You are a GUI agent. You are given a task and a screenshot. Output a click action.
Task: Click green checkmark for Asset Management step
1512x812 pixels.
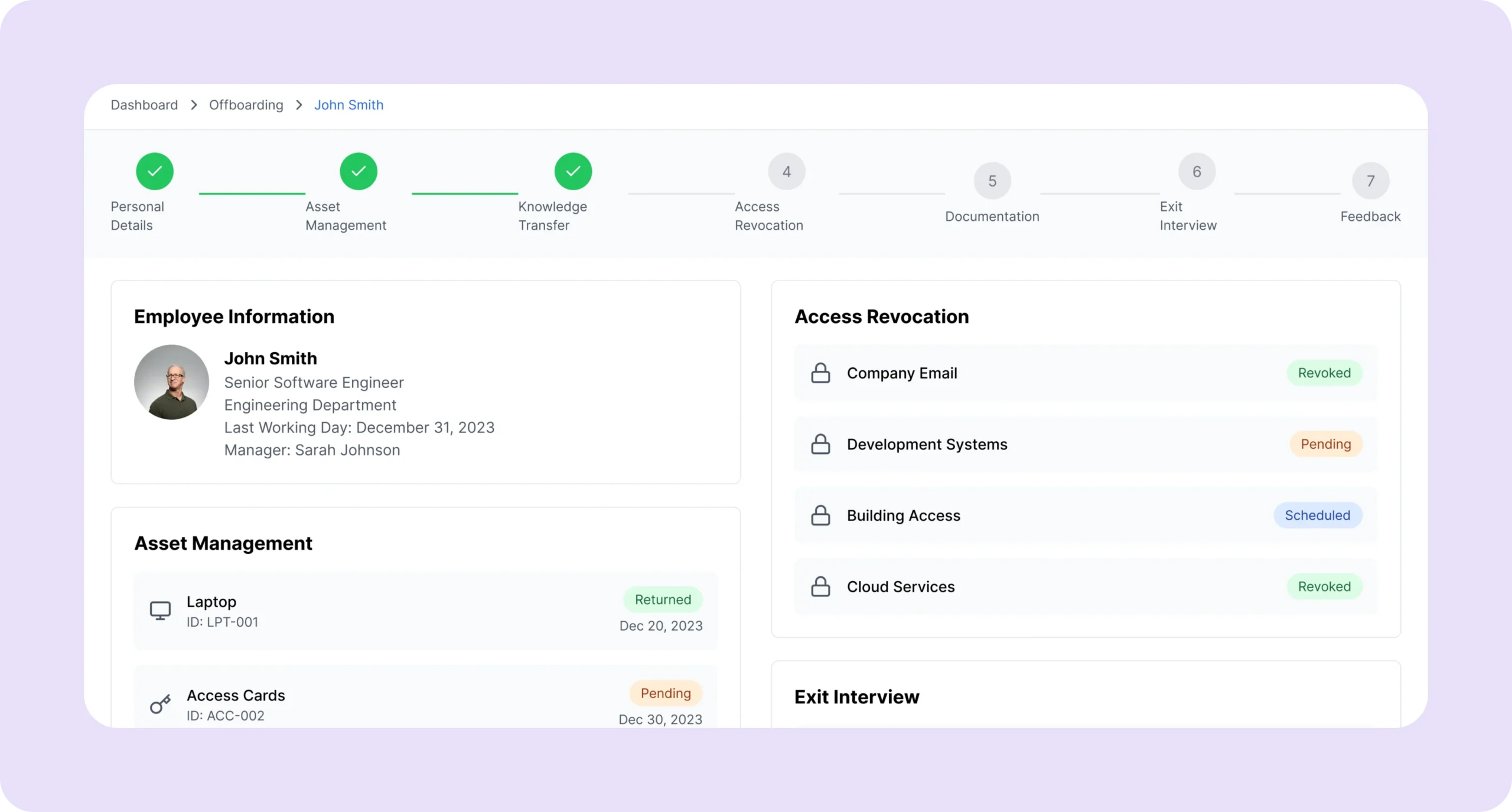click(359, 171)
